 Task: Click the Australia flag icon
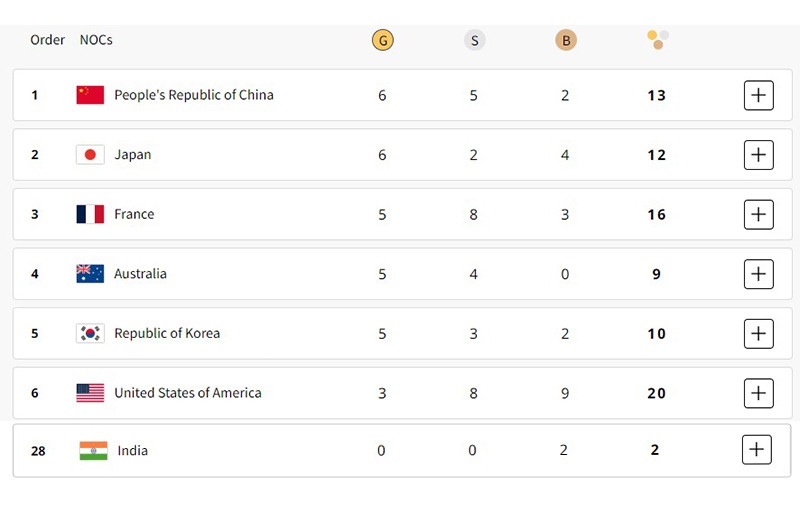pos(90,274)
